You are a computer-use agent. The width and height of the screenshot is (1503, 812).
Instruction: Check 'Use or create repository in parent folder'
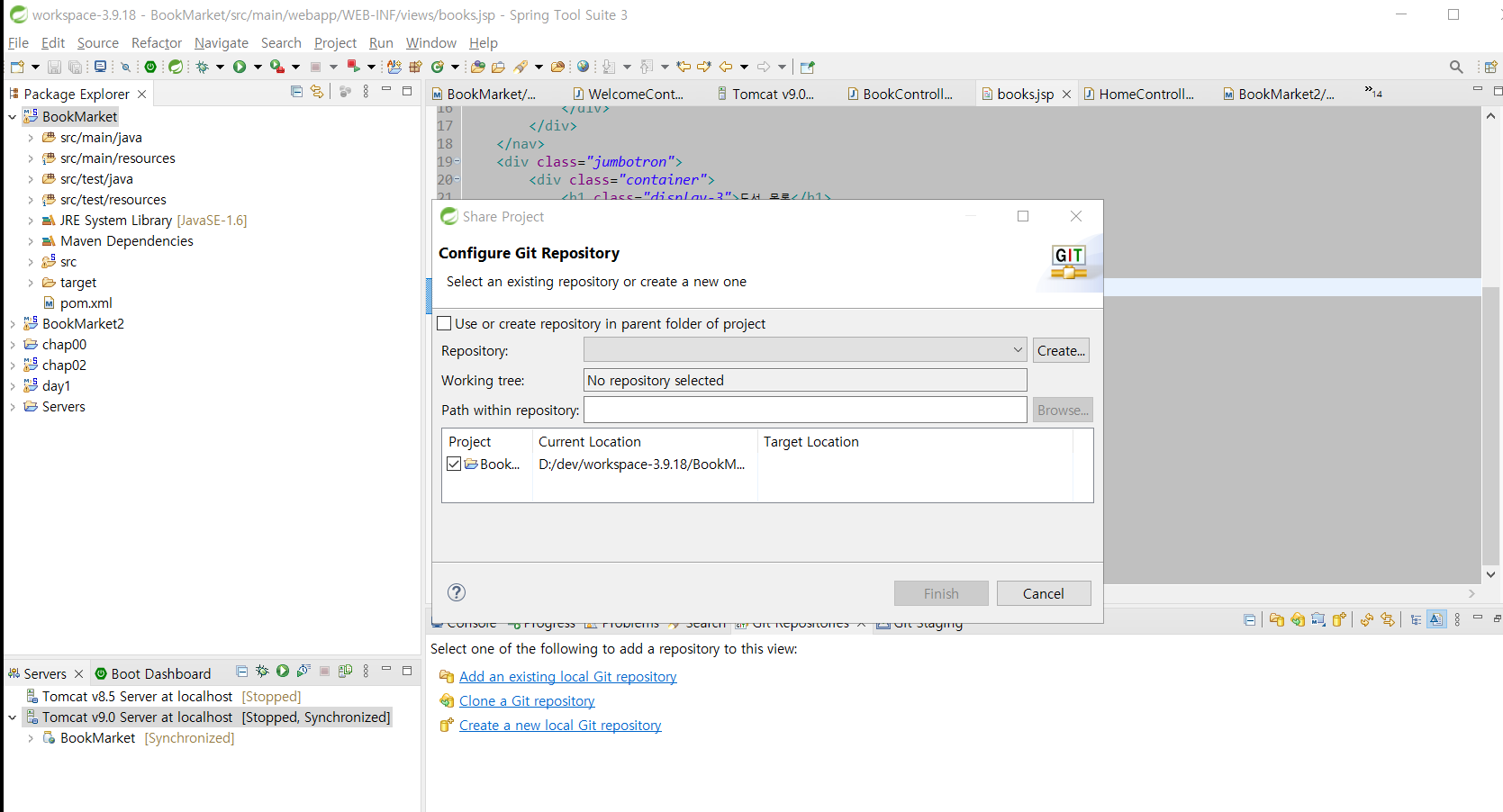tap(444, 323)
